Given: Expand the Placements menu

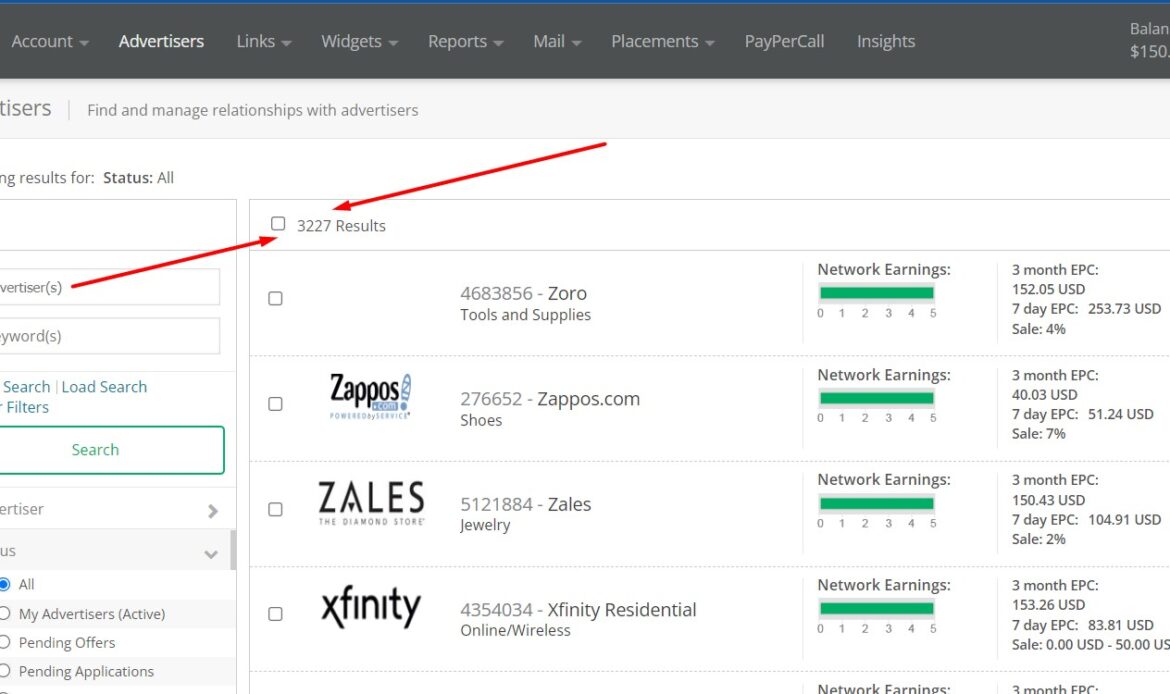Looking at the screenshot, I should pos(663,42).
